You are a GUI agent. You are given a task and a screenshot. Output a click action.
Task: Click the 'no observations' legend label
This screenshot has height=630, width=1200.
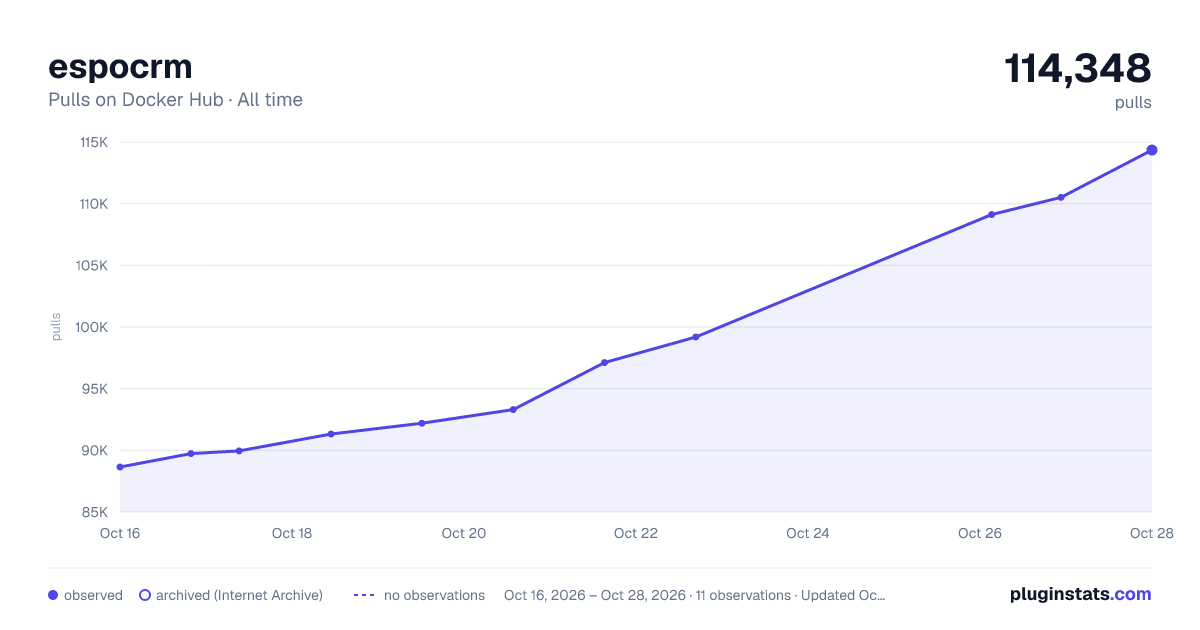click(434, 595)
